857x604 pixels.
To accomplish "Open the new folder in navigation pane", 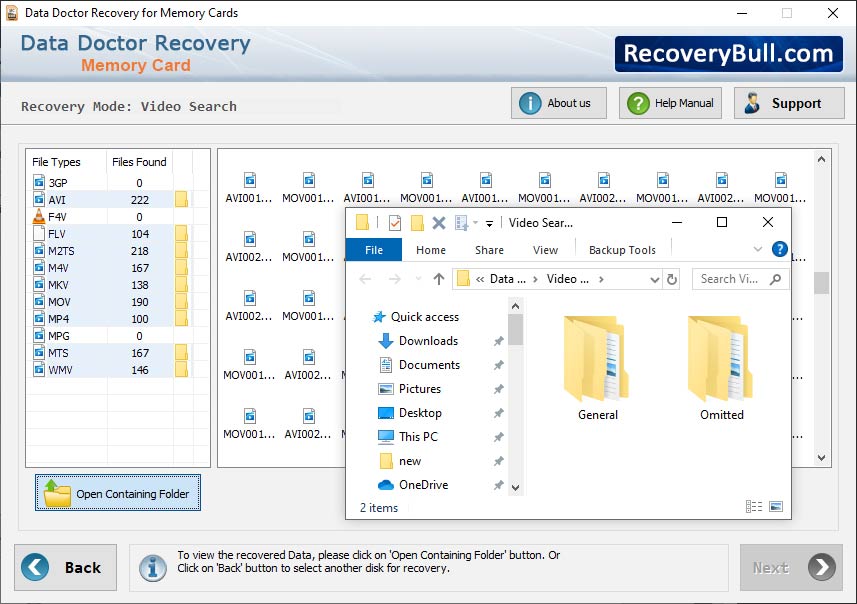I will (400, 461).
